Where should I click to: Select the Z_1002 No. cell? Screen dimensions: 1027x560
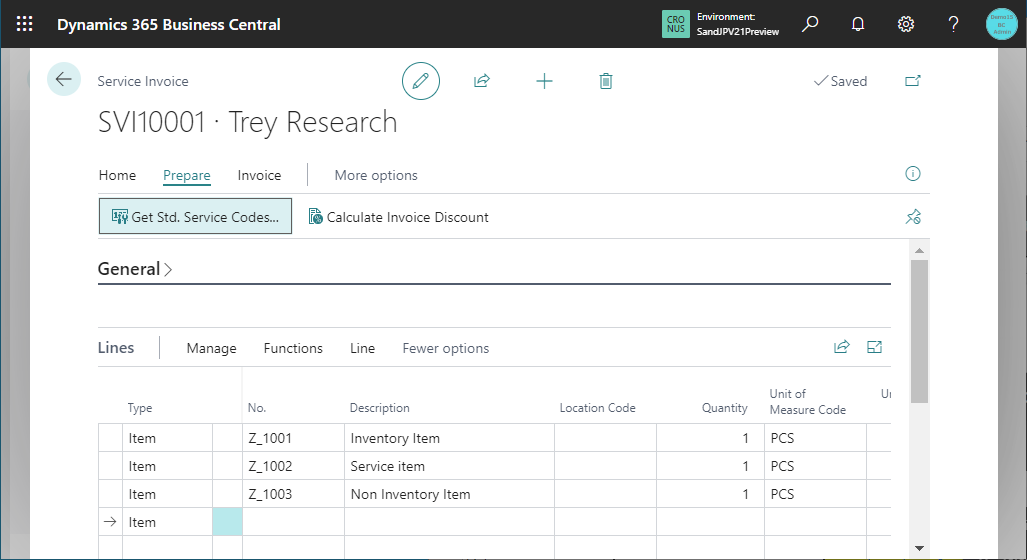click(x=293, y=466)
